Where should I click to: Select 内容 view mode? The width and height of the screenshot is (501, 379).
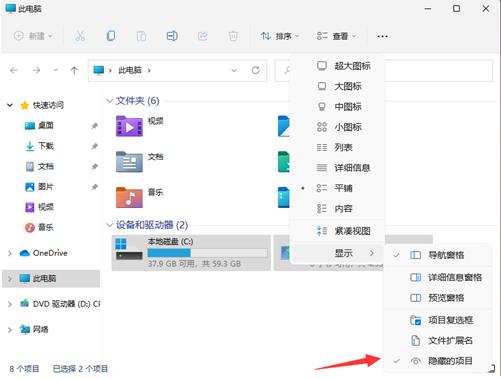(x=337, y=209)
